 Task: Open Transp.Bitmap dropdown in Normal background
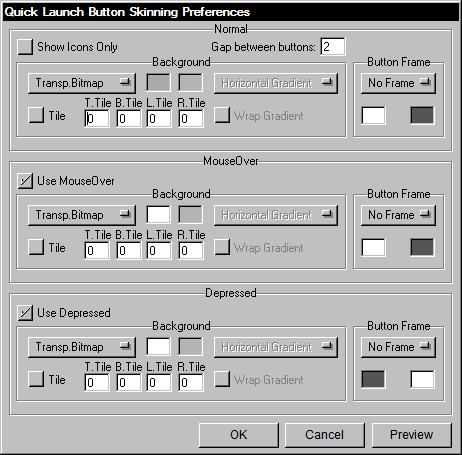pos(82,83)
